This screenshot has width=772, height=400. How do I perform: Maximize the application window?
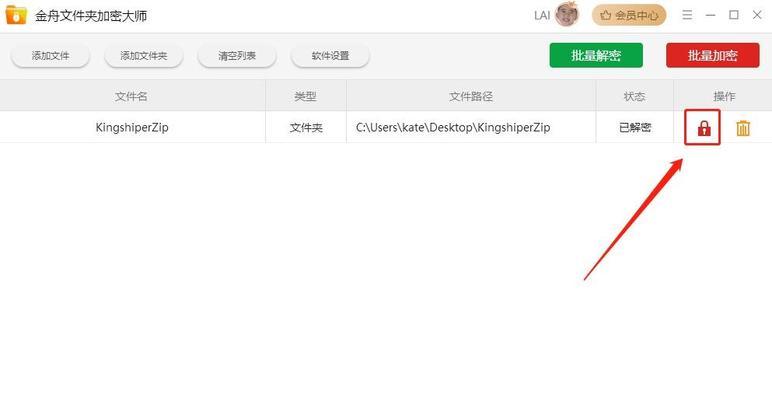[x=734, y=15]
